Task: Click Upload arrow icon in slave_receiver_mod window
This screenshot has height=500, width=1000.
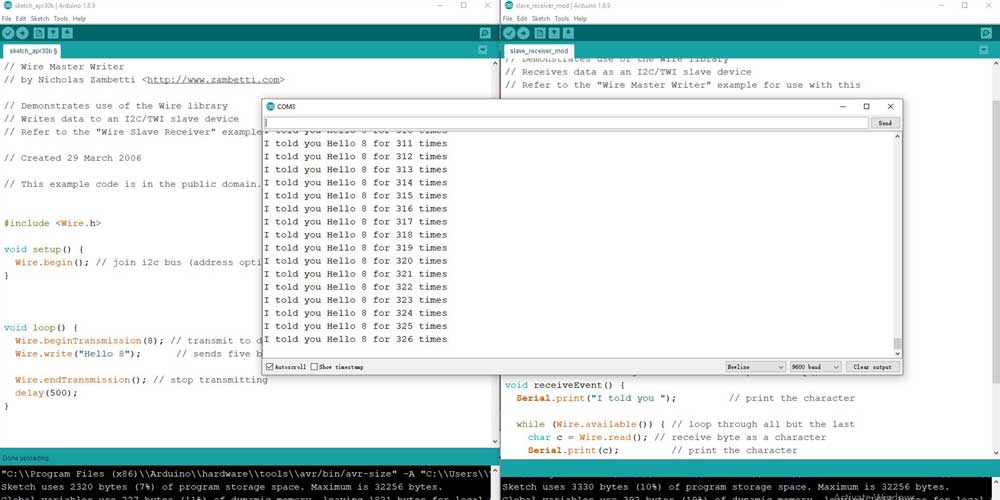Action: [x=524, y=33]
